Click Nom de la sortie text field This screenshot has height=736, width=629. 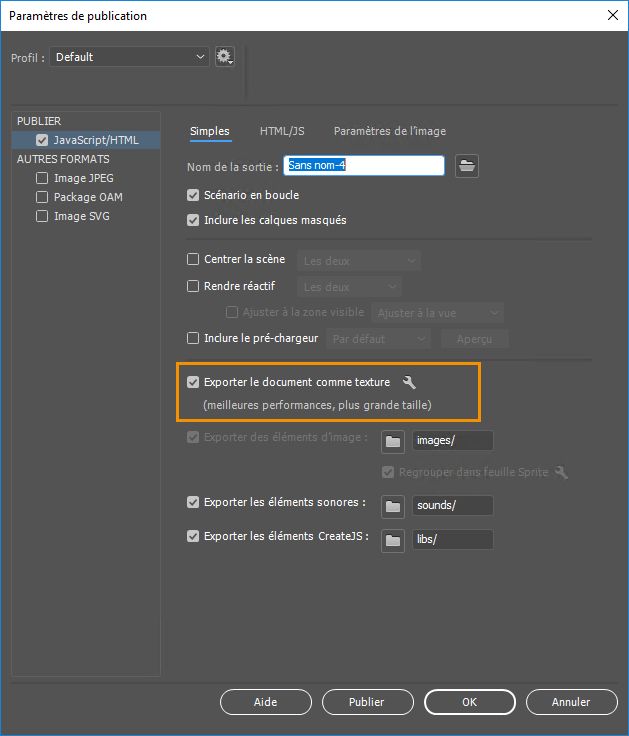[x=364, y=165]
